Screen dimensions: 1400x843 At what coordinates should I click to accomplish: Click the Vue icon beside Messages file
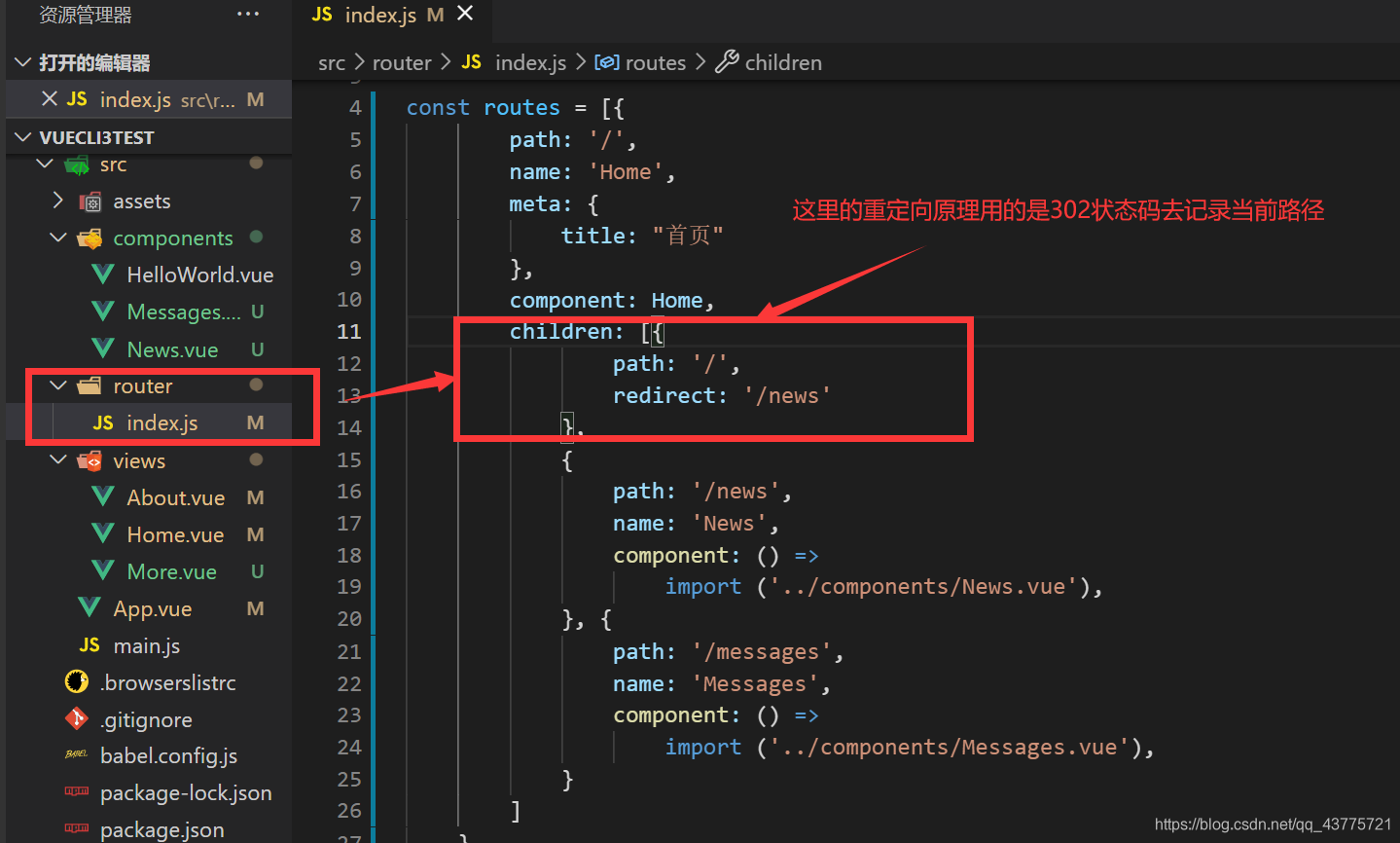103,312
